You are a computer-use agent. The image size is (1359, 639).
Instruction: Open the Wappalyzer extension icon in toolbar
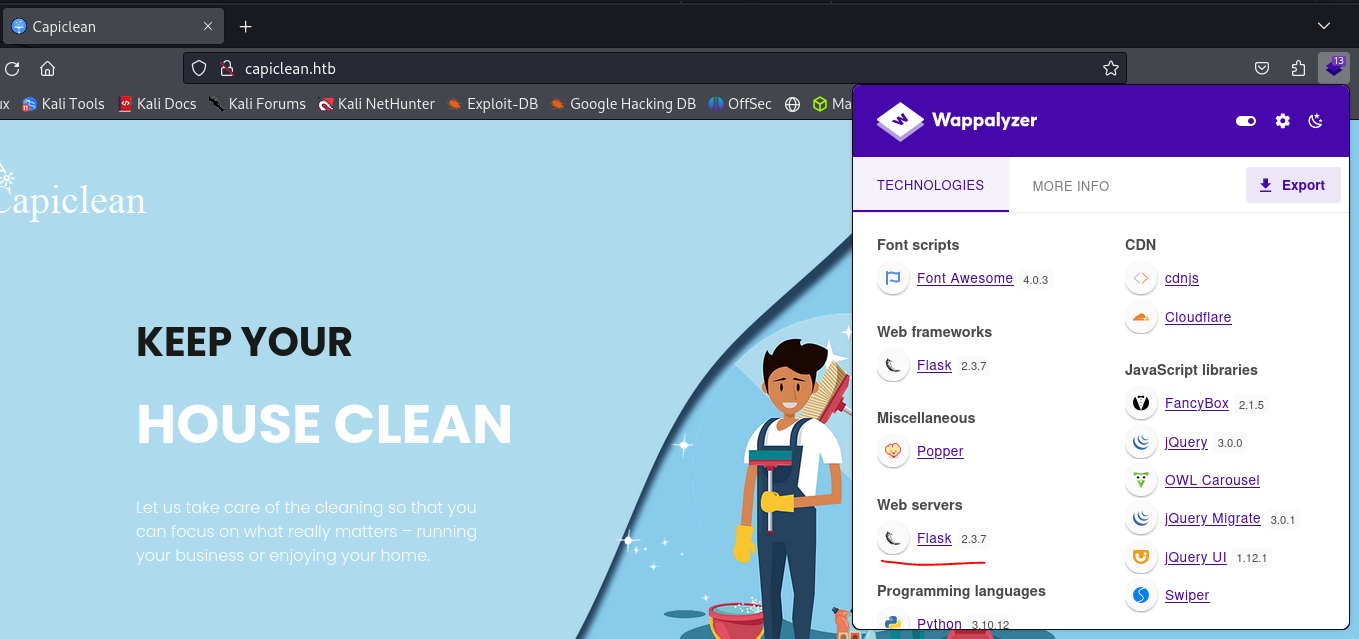(x=1334, y=67)
